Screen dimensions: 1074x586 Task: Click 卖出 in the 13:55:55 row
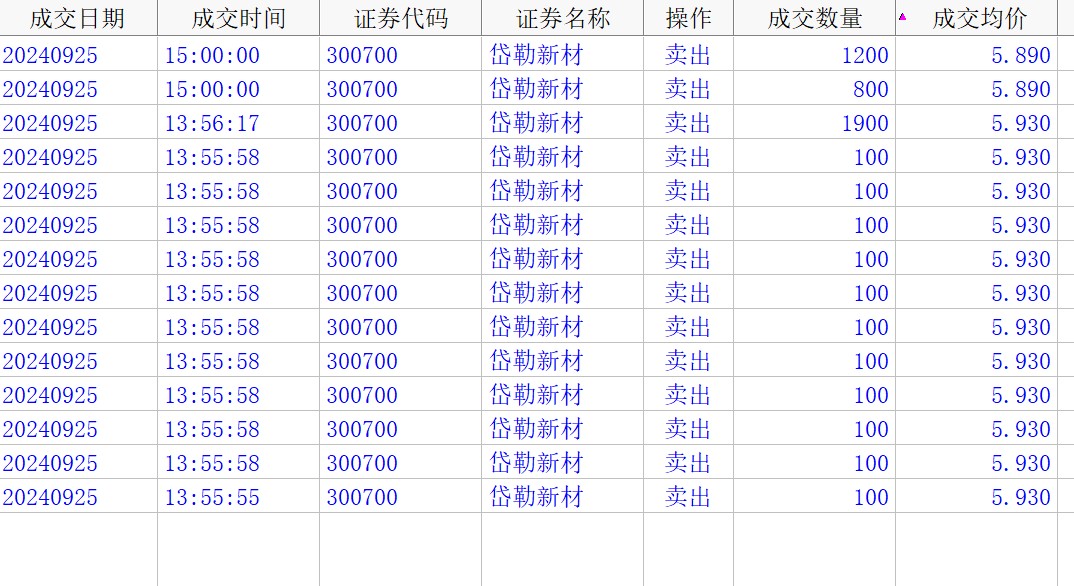pyautogui.click(x=688, y=497)
